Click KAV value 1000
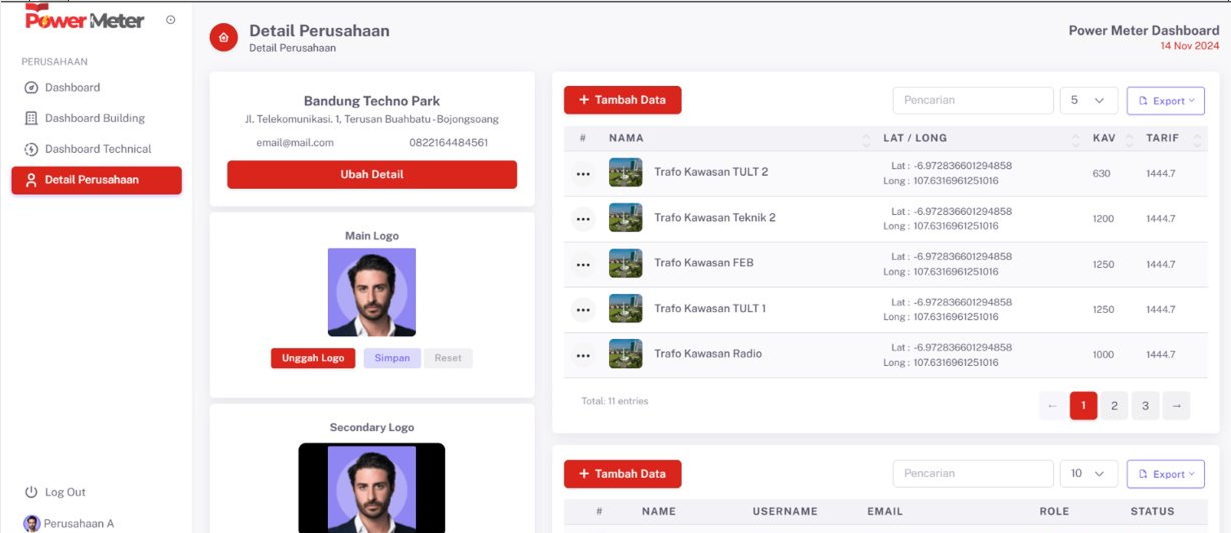 (1103, 355)
